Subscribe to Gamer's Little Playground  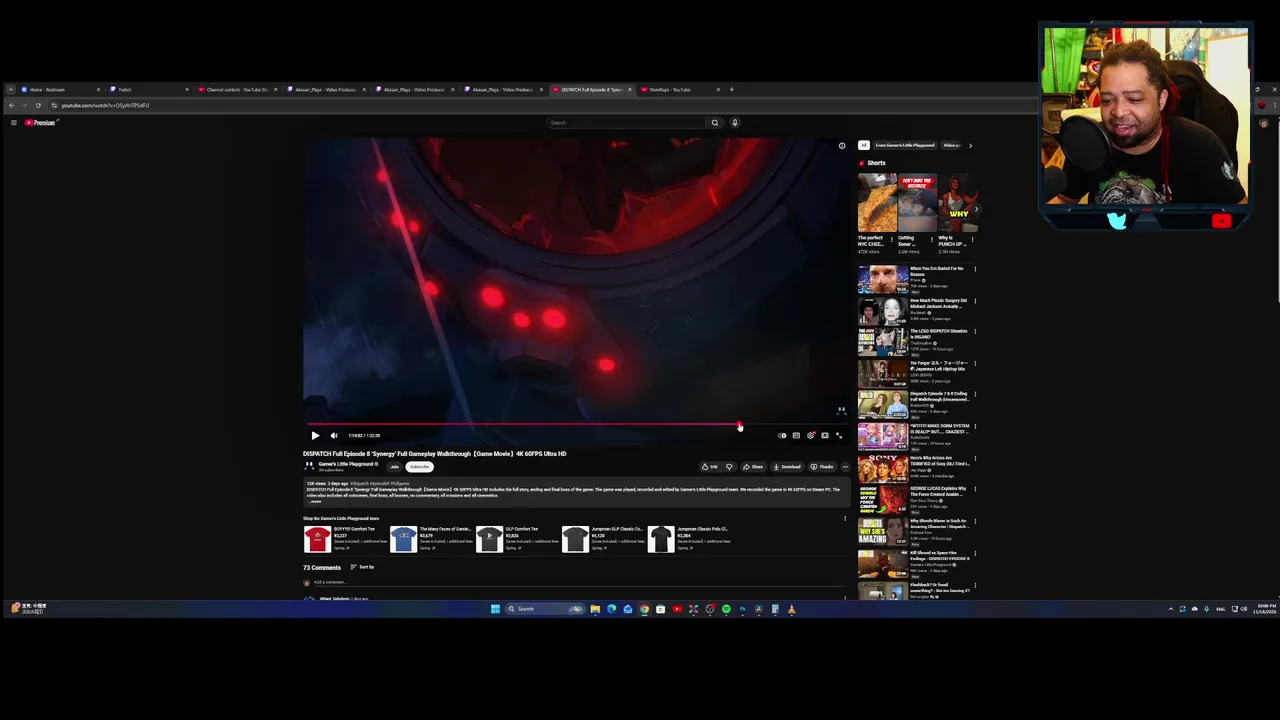pos(419,467)
